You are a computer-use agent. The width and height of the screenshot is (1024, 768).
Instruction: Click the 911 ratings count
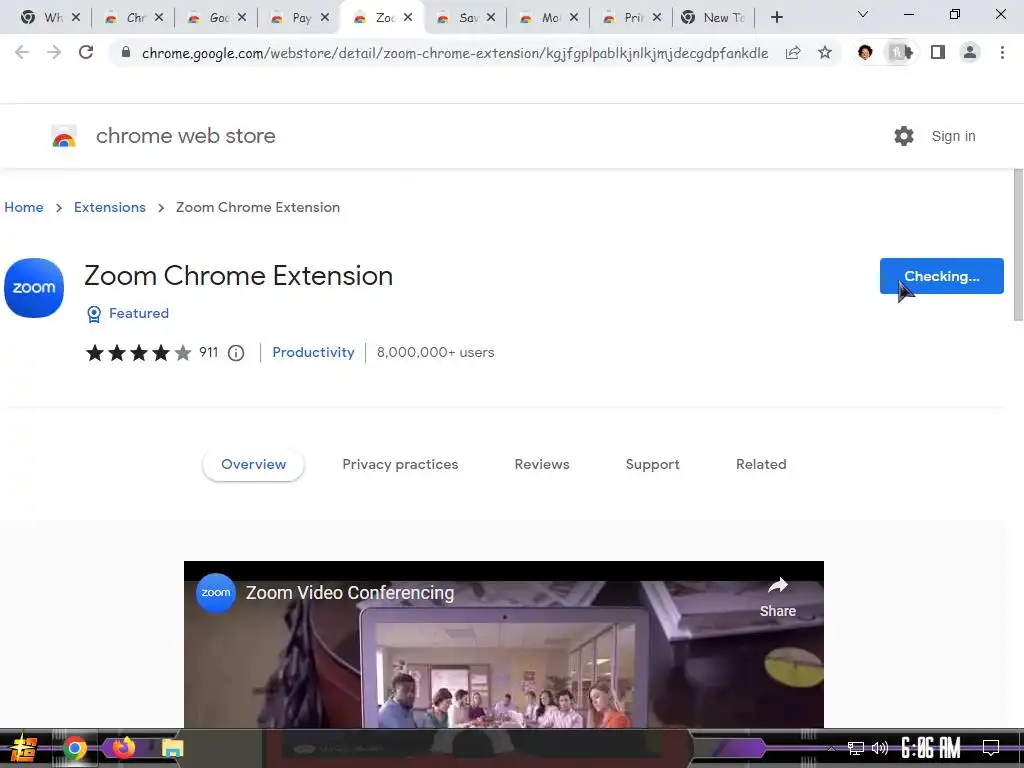(x=208, y=353)
